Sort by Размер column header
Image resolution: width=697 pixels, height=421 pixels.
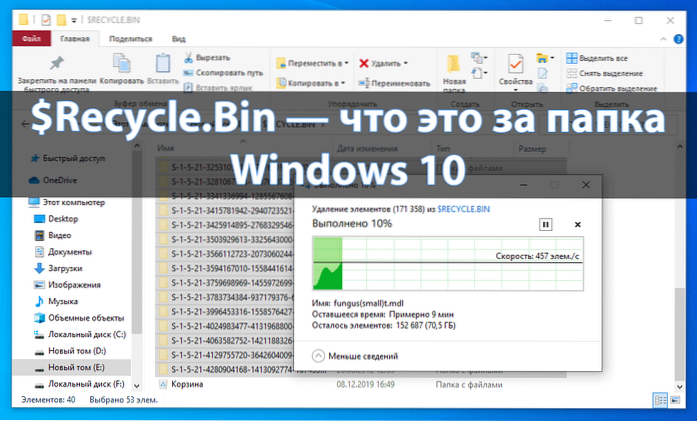click(532, 149)
